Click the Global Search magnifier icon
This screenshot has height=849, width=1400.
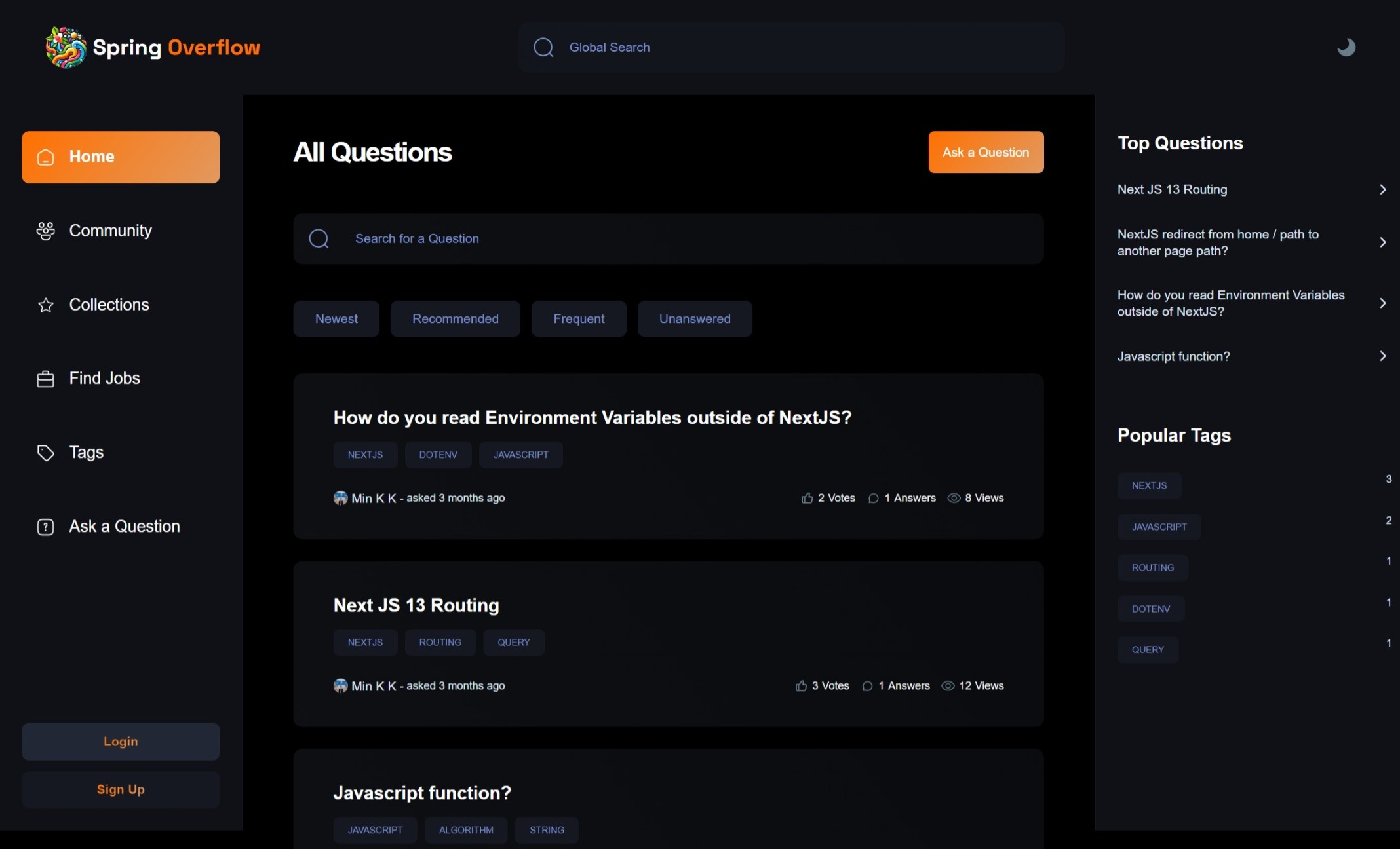coord(543,47)
